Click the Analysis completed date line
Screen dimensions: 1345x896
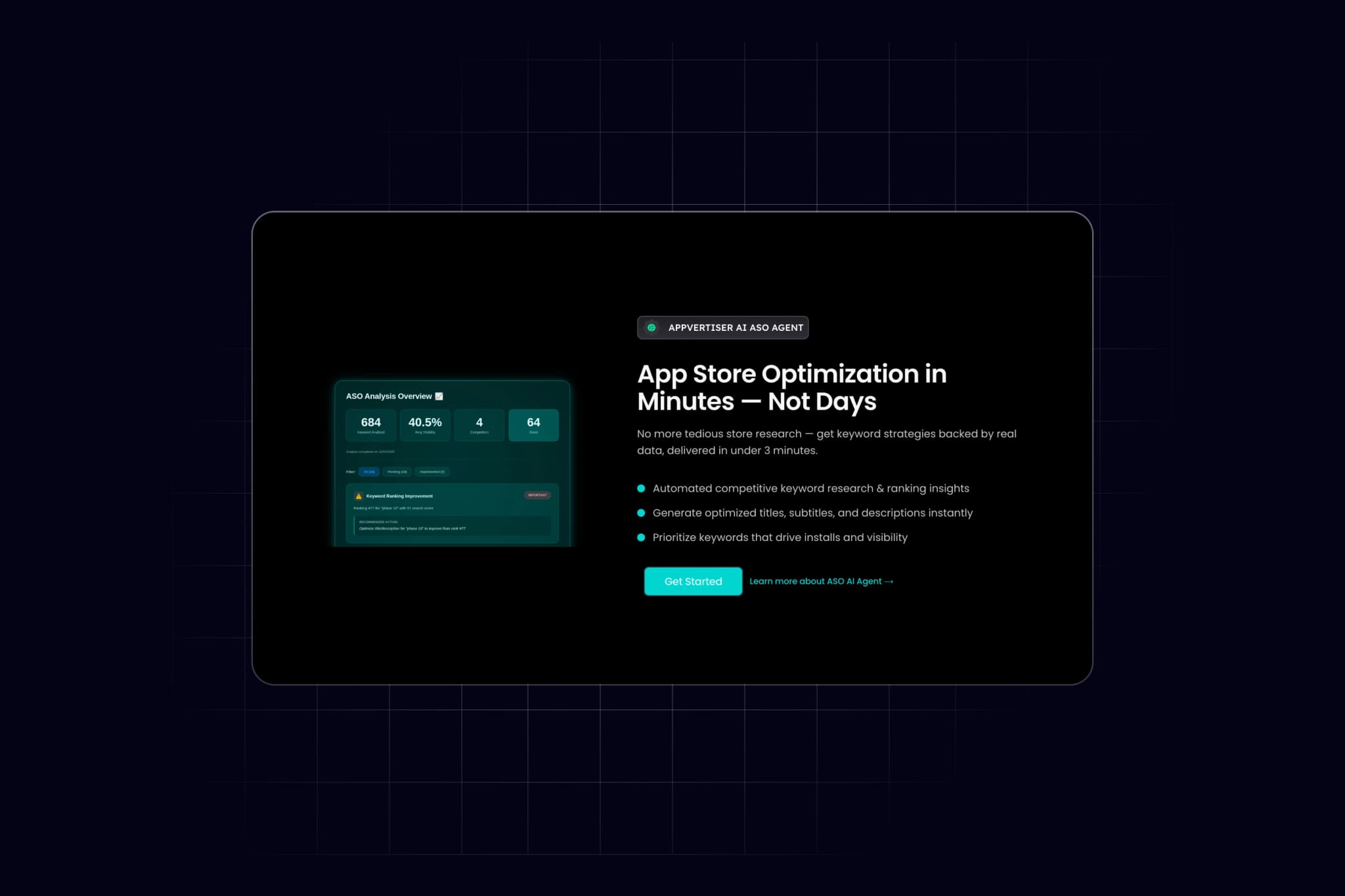click(x=370, y=452)
